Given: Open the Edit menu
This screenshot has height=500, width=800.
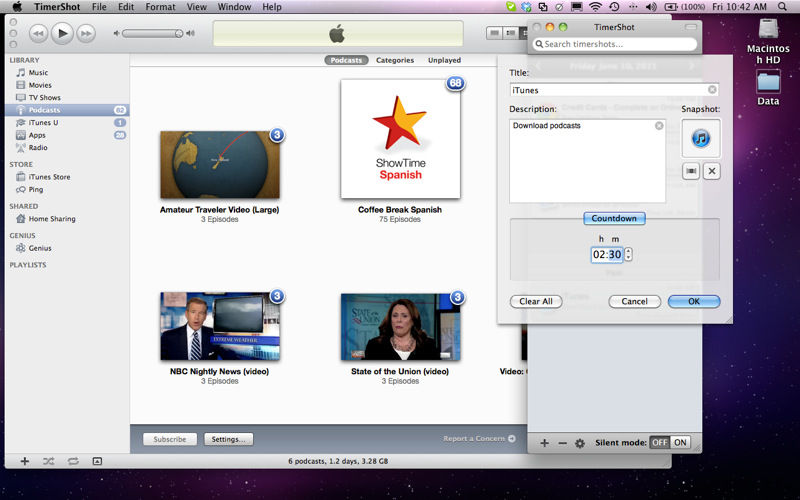Looking at the screenshot, I should pyautogui.click(x=126, y=7).
